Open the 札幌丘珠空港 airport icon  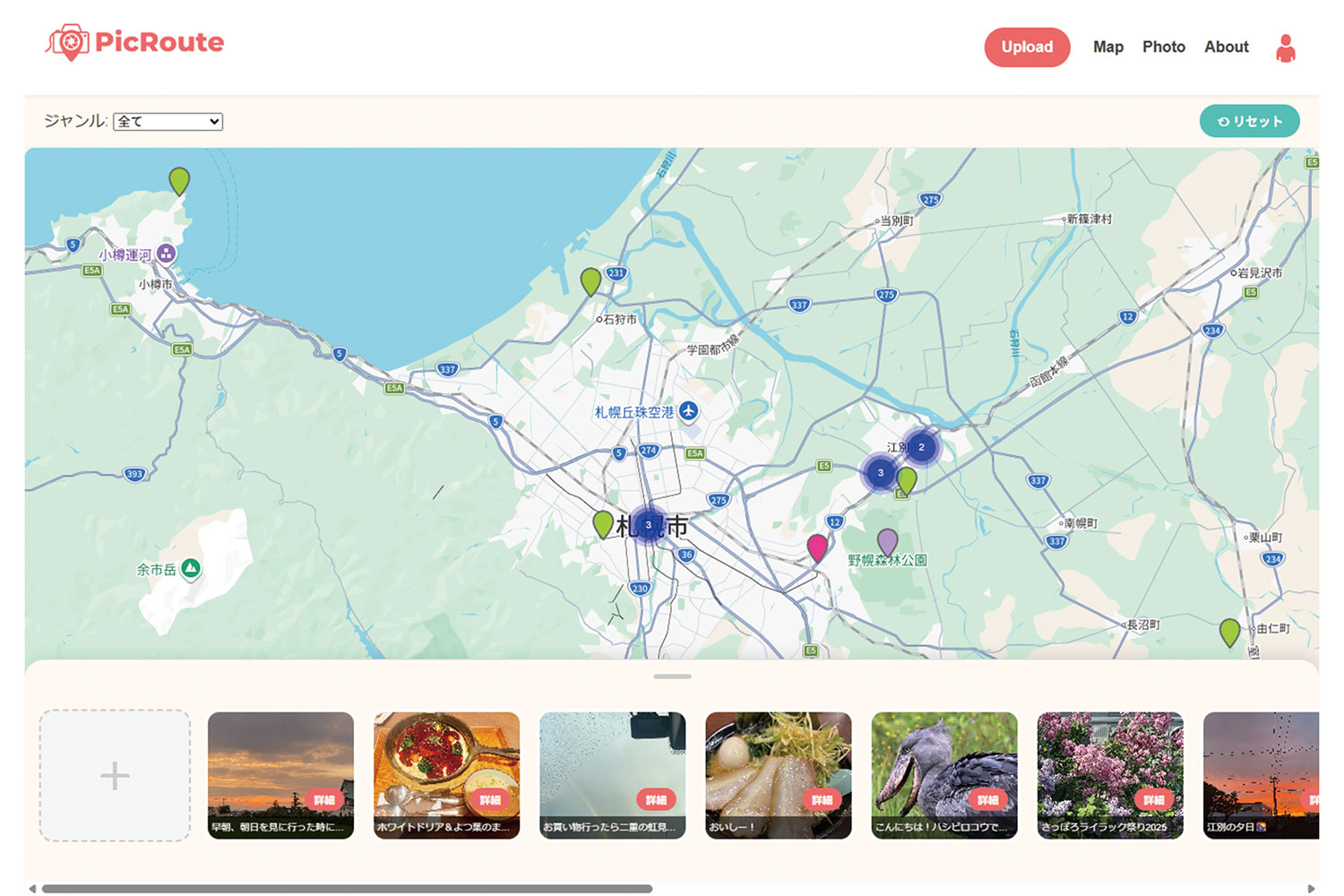(688, 411)
